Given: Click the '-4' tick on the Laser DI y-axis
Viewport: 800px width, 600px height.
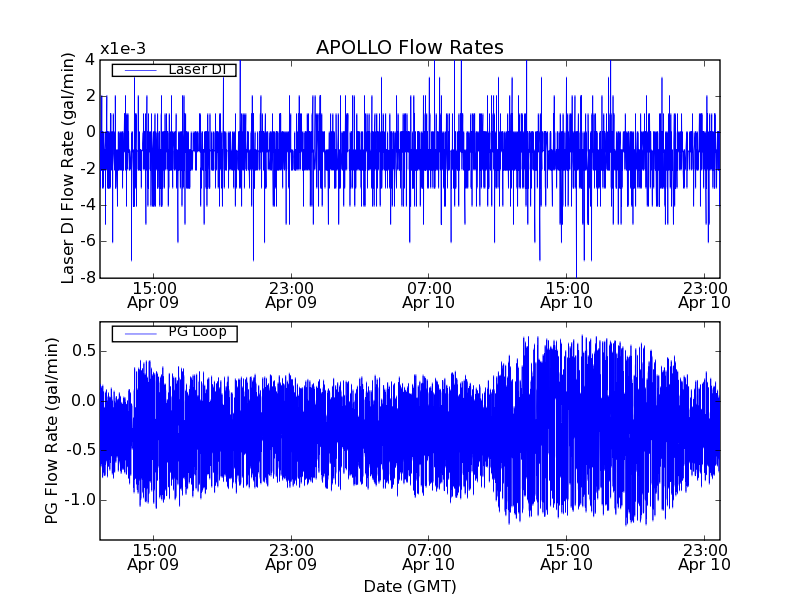Looking at the screenshot, I should [x=88, y=205].
